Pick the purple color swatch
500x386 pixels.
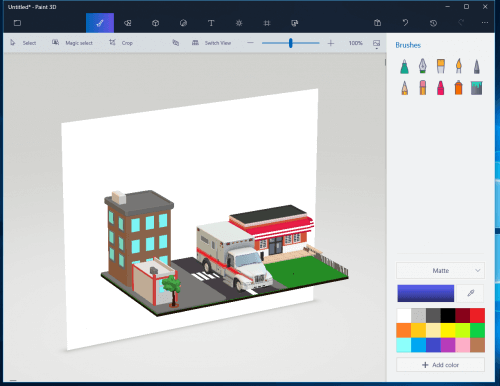(448, 345)
